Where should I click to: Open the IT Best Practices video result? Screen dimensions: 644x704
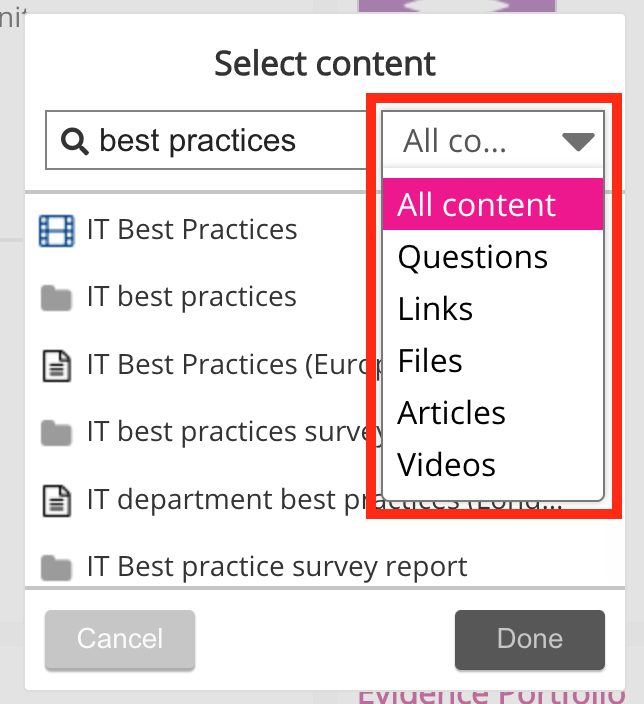192,230
